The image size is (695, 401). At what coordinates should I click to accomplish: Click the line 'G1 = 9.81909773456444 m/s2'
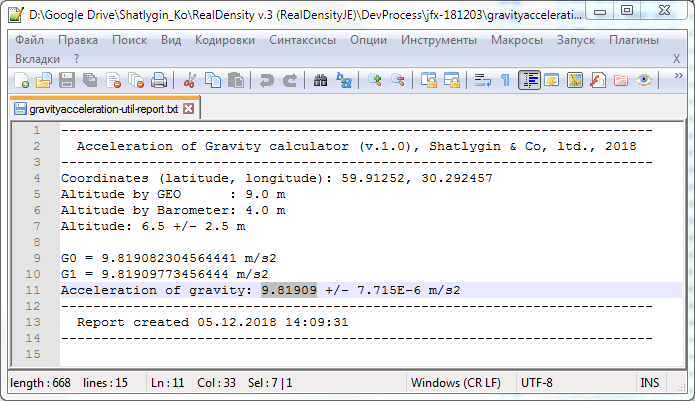[x=164, y=274]
